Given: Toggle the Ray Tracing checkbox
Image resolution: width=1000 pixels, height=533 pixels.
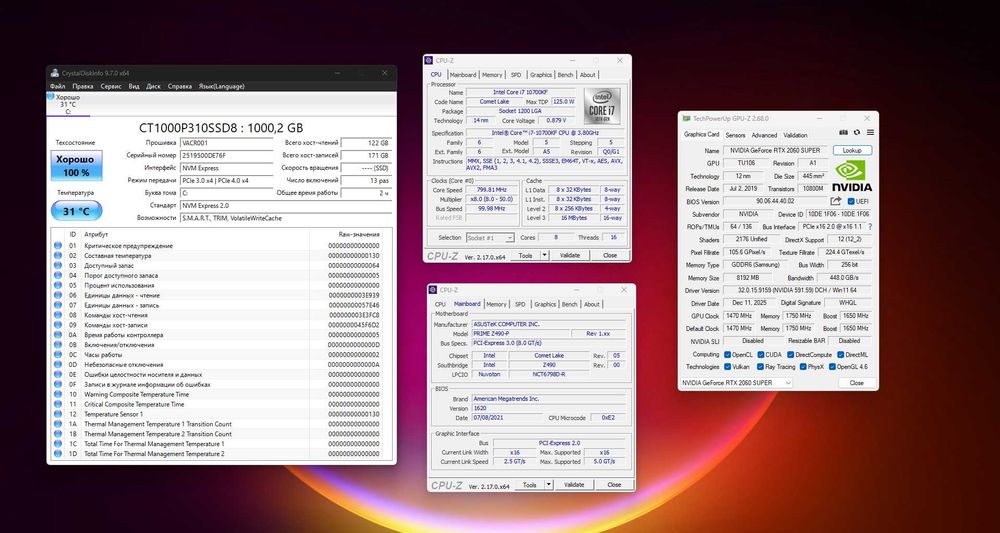Looking at the screenshot, I should pos(761,367).
